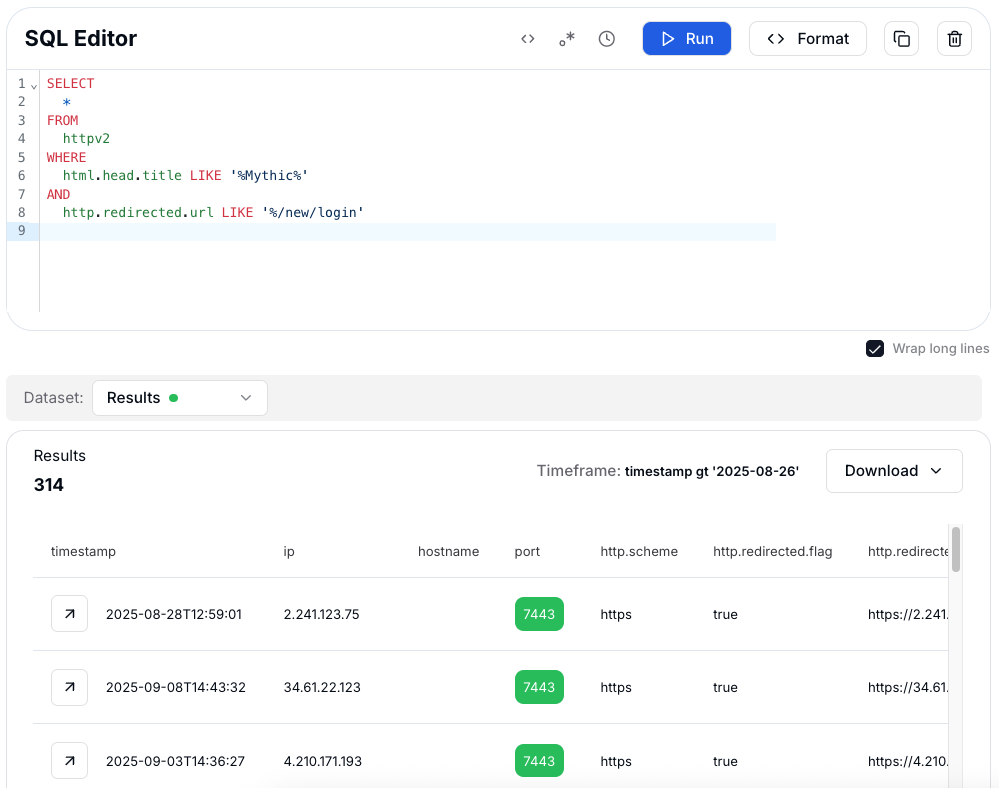999x788 pixels.
Task: Expand the Download menu
Action: pos(894,471)
